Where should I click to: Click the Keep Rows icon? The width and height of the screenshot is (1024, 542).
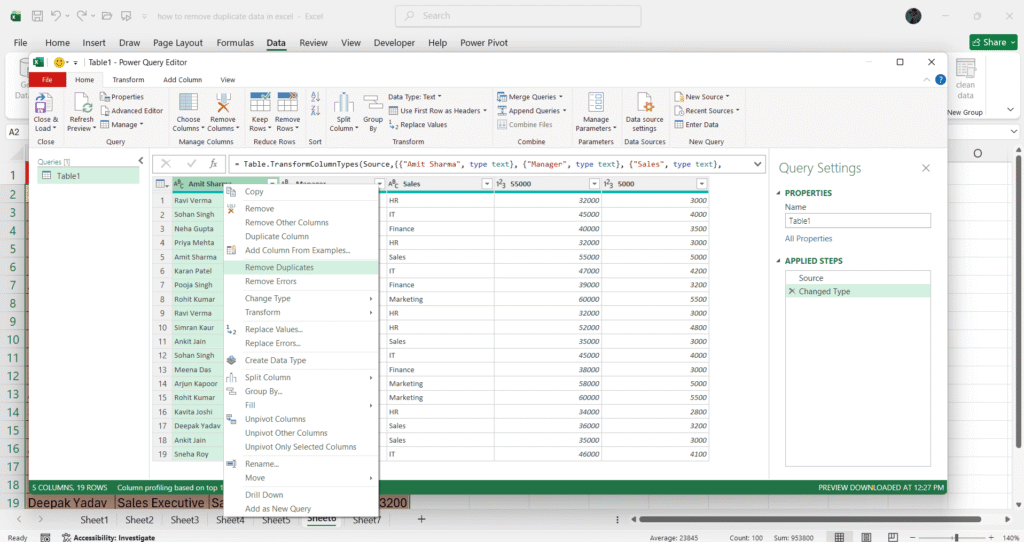(260, 103)
